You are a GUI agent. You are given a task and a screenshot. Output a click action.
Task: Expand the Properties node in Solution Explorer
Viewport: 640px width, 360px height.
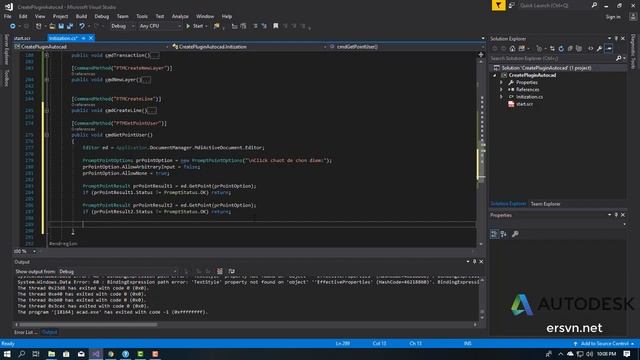502,82
